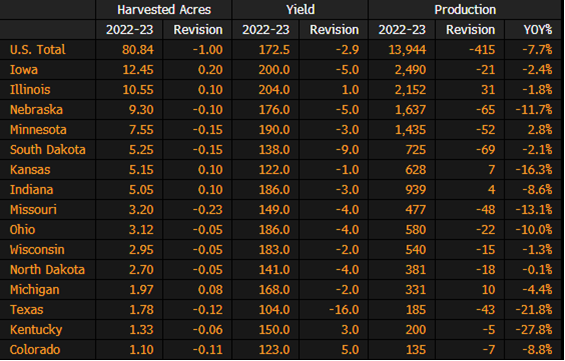Click the Wisconsin yield value 183.0
This screenshot has height=361, width=565.
coord(274,250)
